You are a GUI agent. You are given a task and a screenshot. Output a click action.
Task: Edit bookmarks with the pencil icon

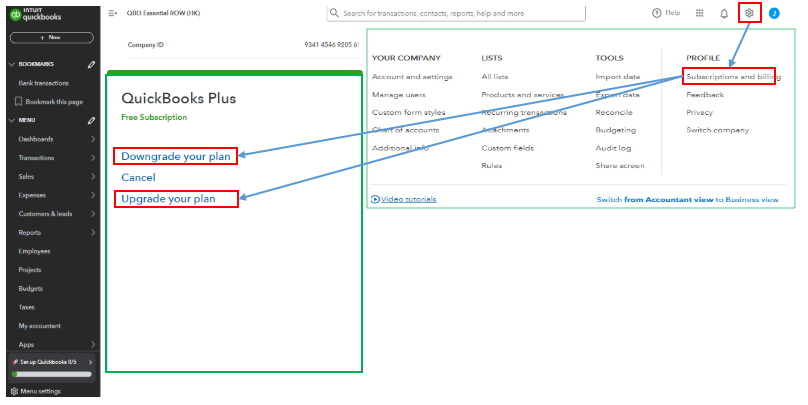click(91, 64)
